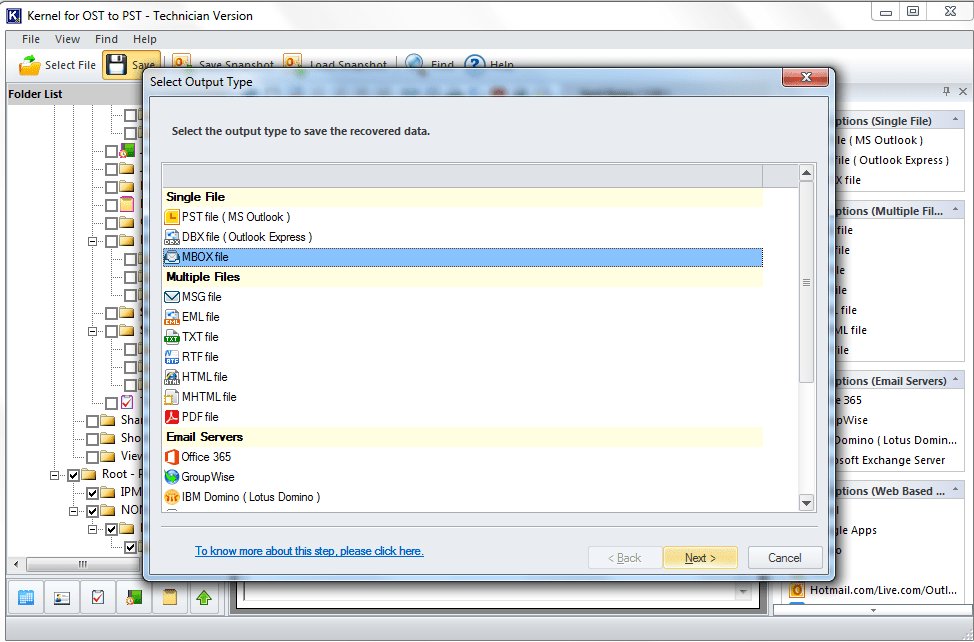974x642 pixels.
Task: Click output list scroll down arrow
Action: tap(806, 503)
